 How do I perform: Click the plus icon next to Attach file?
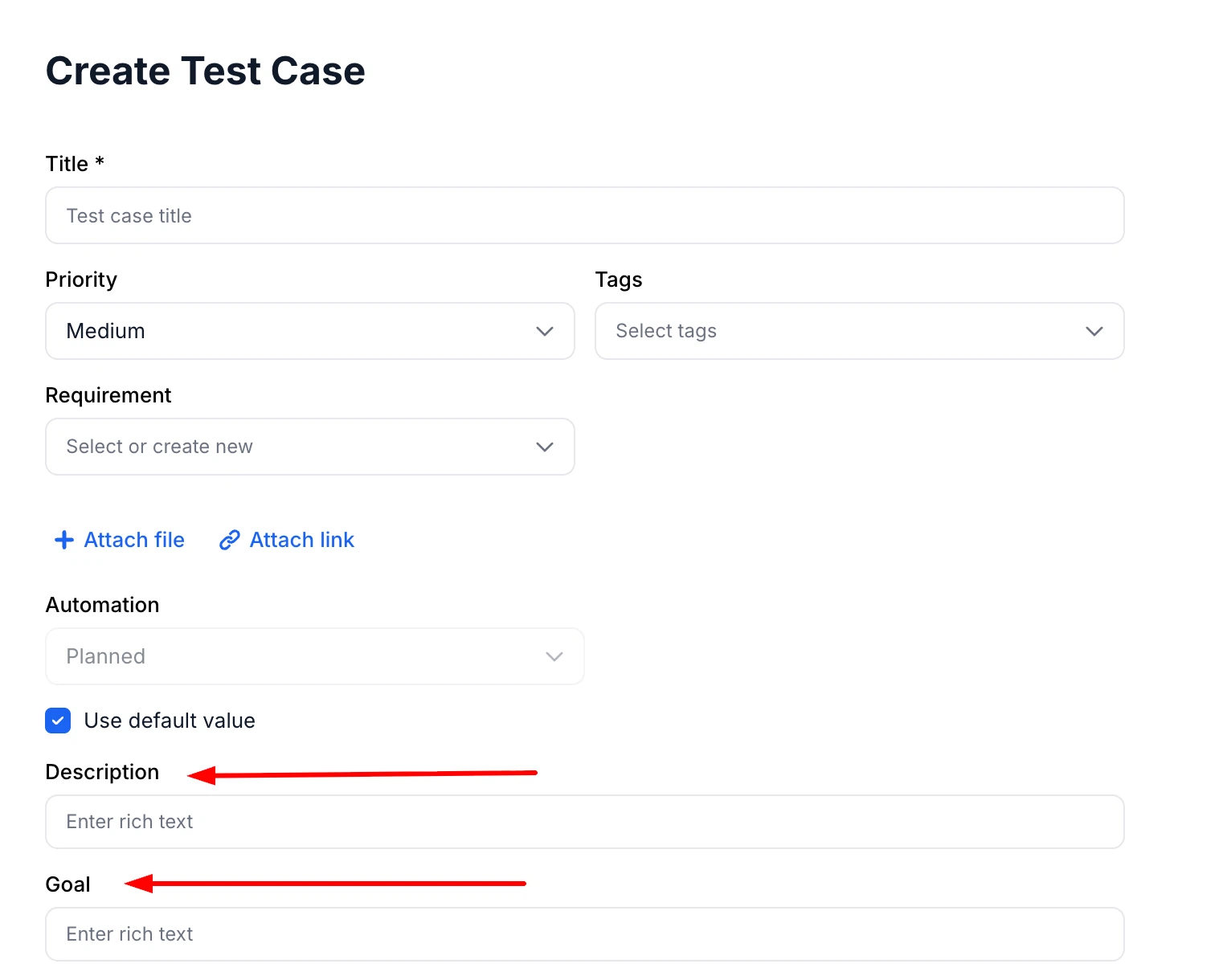(x=63, y=540)
